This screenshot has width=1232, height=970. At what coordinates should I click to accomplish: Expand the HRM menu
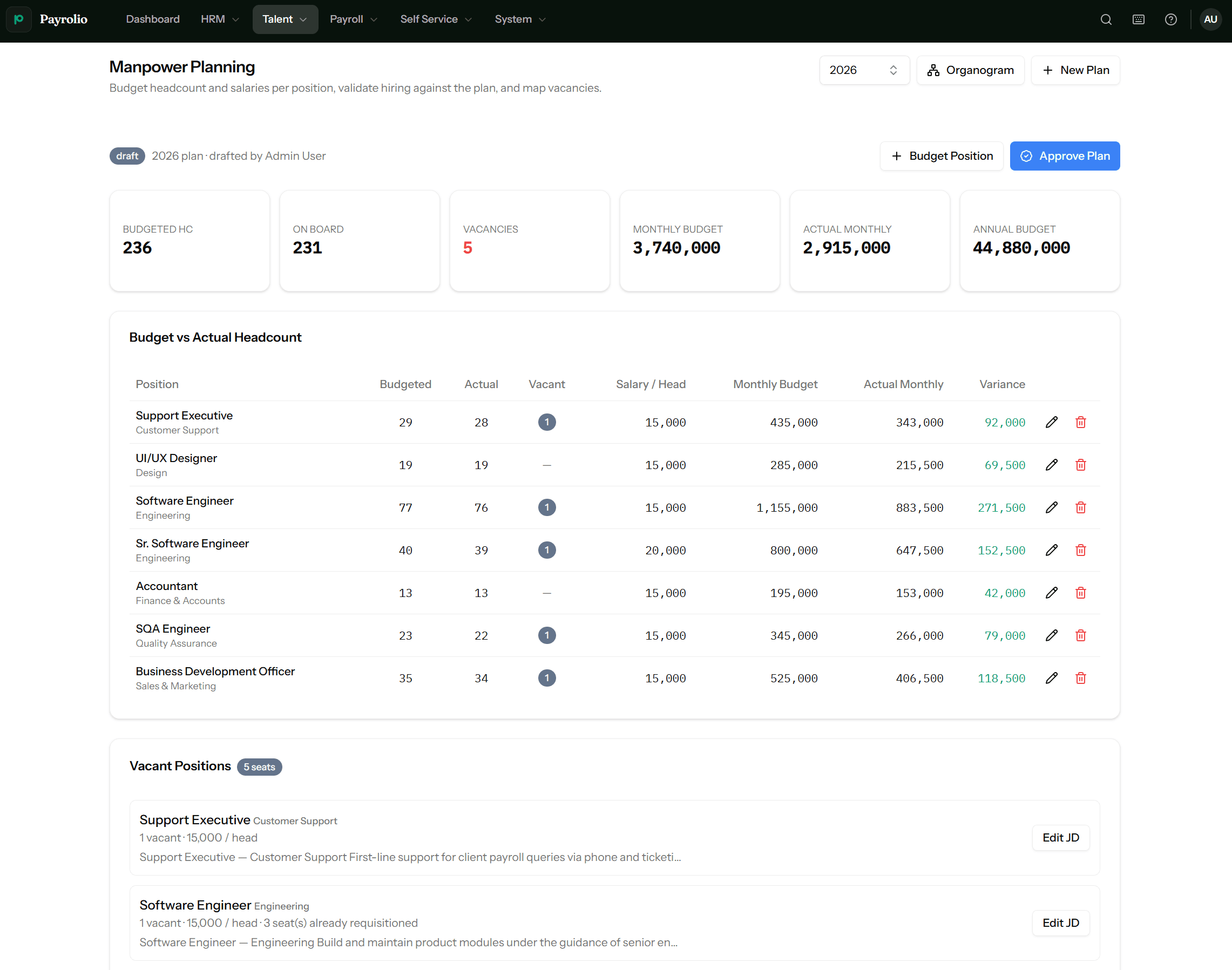pyautogui.click(x=220, y=19)
